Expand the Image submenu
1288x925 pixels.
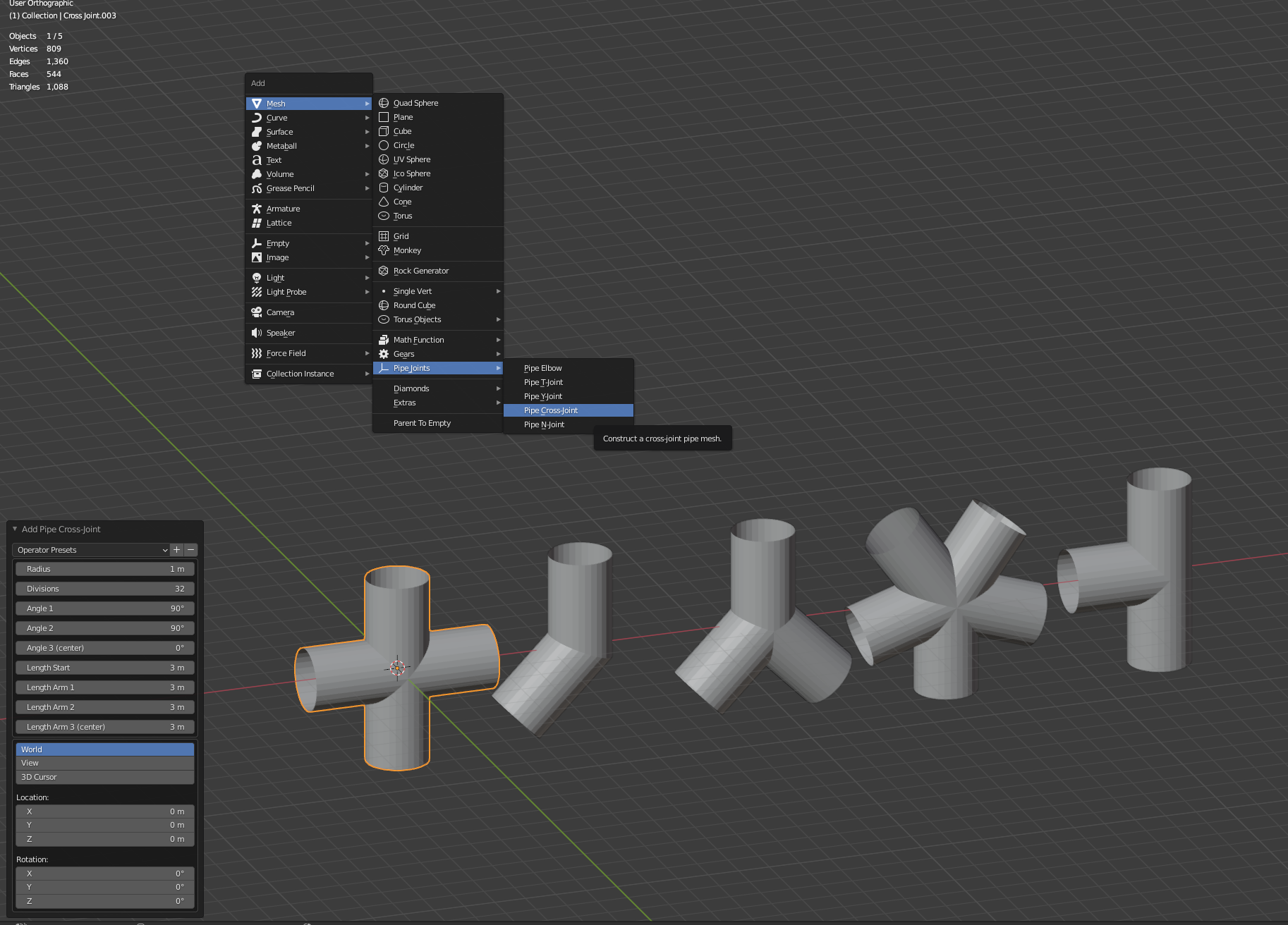coord(309,257)
